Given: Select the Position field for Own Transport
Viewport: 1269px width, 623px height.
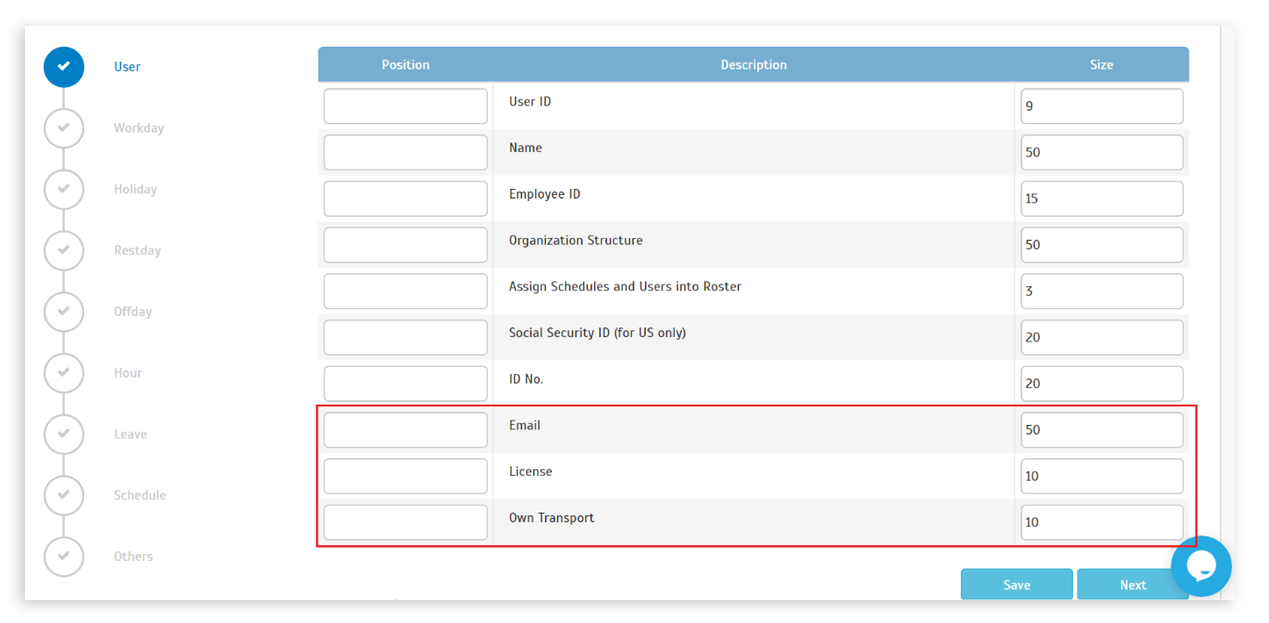Looking at the screenshot, I should tap(405, 522).
